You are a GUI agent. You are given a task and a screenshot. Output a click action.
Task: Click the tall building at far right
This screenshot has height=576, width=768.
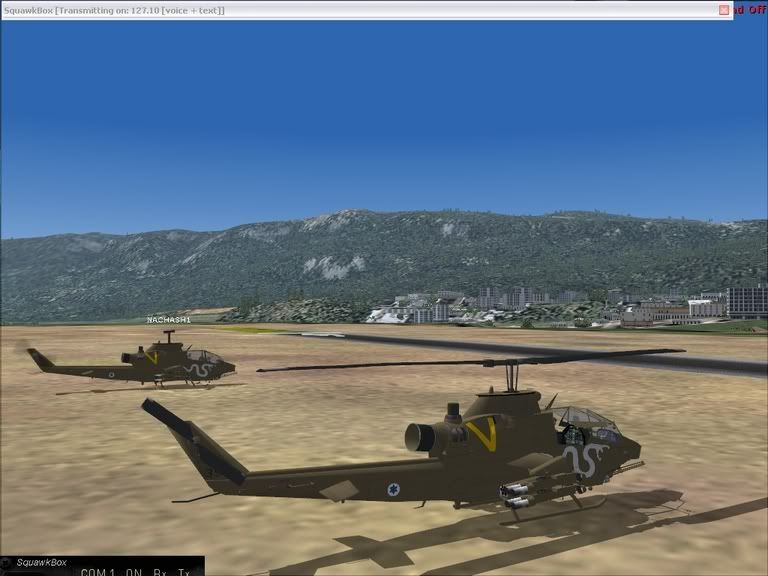click(746, 301)
